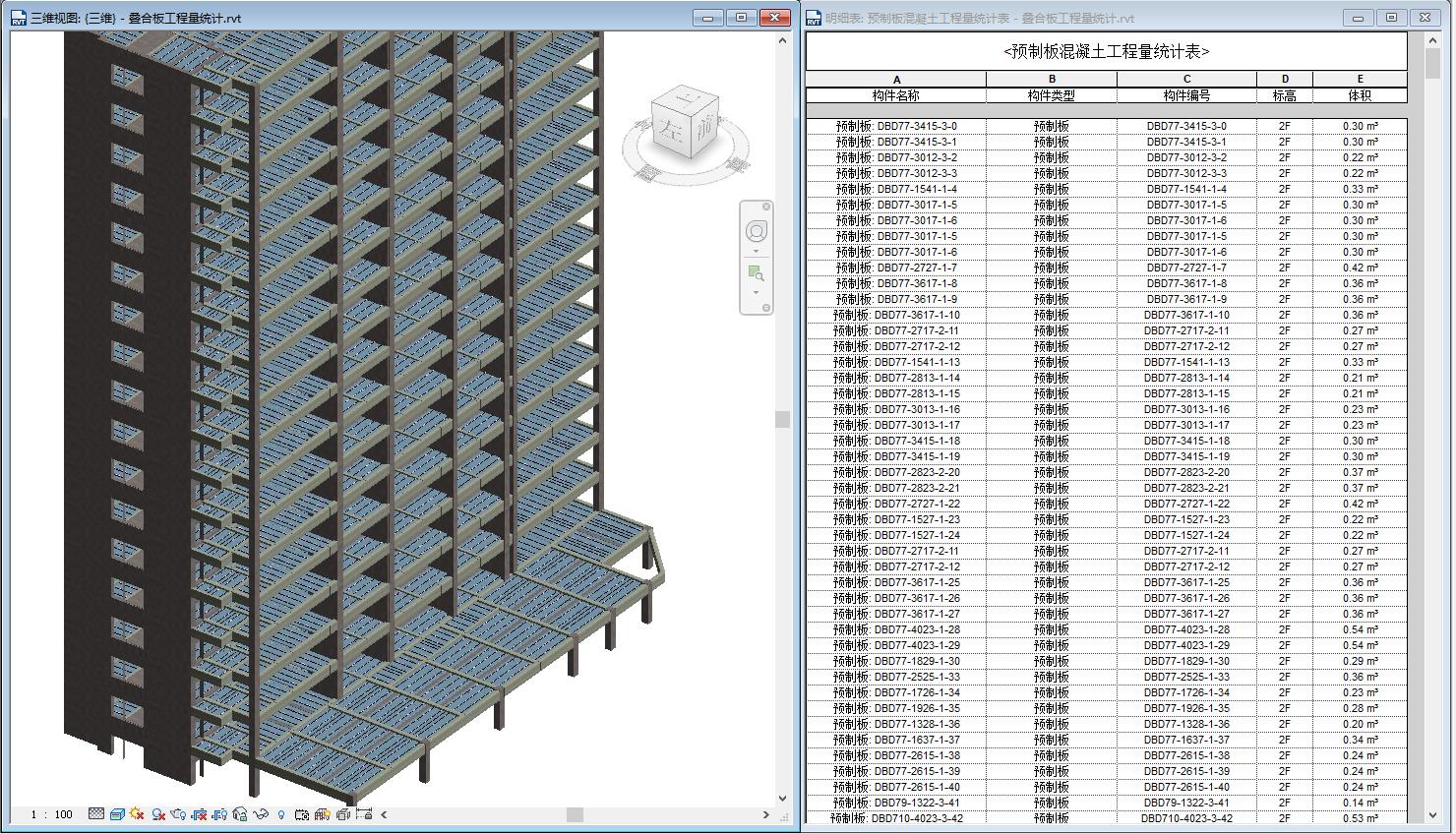The width and height of the screenshot is (1456, 834).
Task: Click the 3D view vertical scrollbar thumb
Action: click(x=783, y=419)
